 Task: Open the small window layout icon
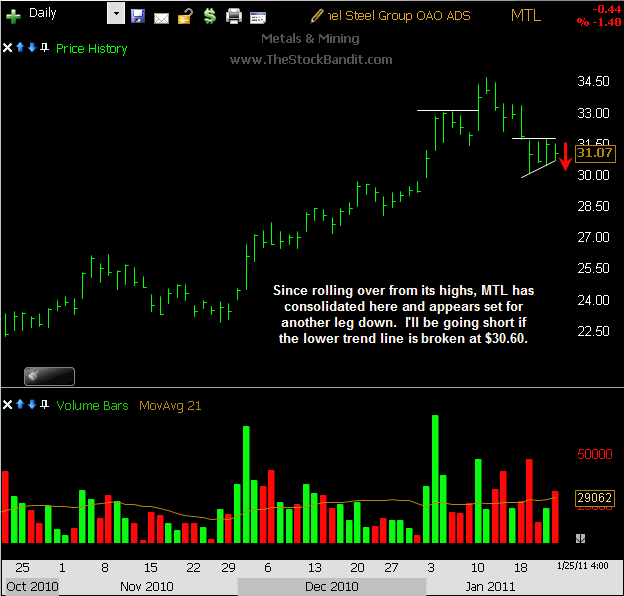click(x=257, y=18)
